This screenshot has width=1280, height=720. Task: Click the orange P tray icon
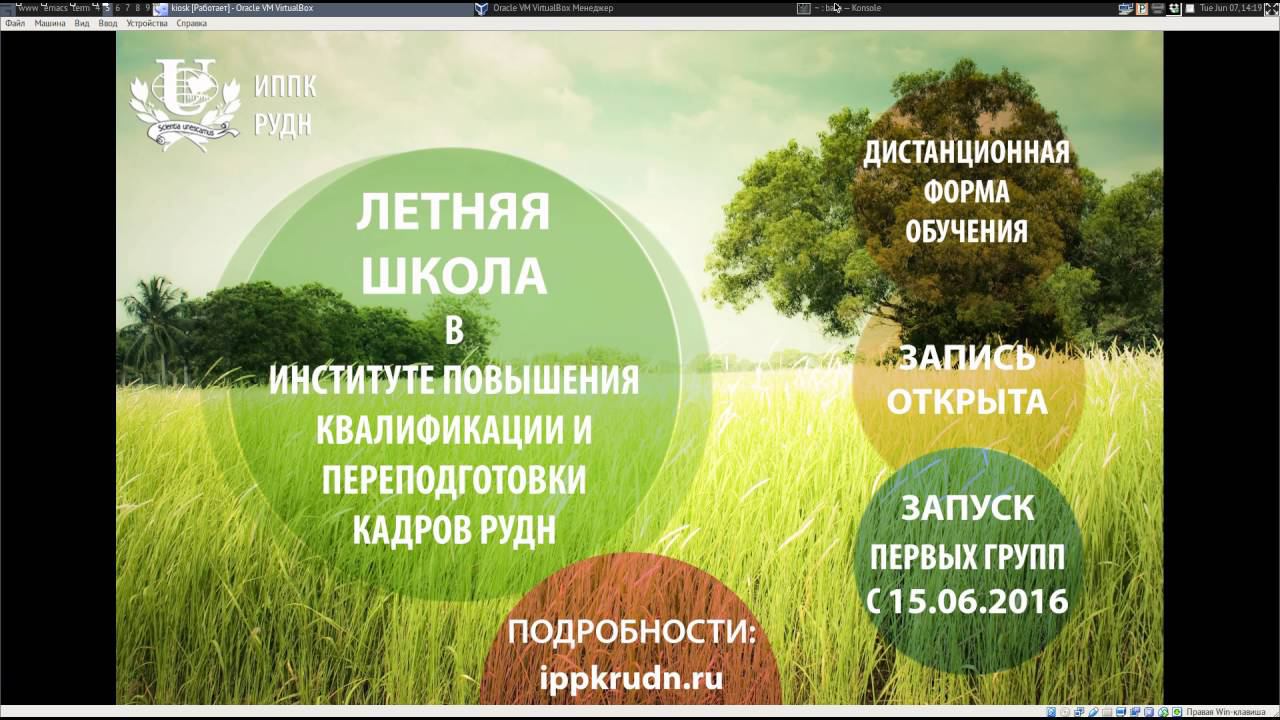1142,8
